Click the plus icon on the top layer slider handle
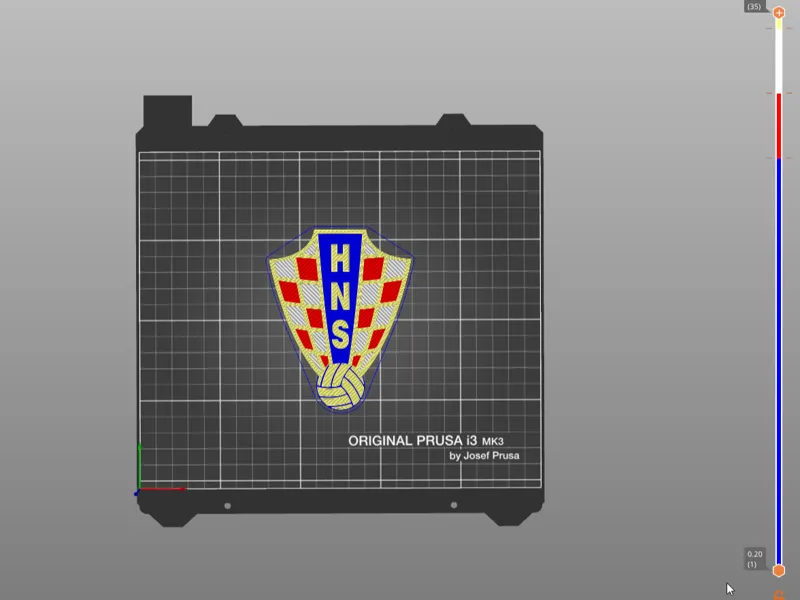Image resolution: width=800 pixels, height=600 pixels. click(779, 13)
